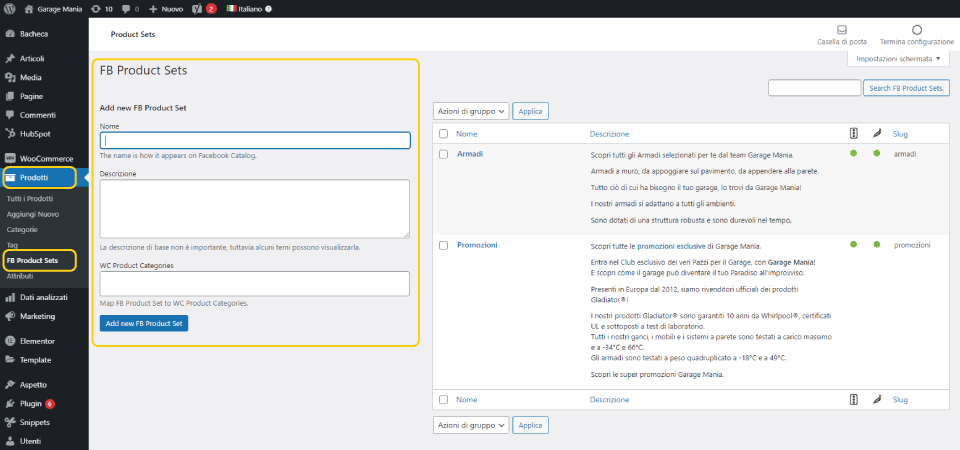The width and height of the screenshot is (960, 450).
Task: Click the help question mark beside Italiano
Action: pos(269,9)
